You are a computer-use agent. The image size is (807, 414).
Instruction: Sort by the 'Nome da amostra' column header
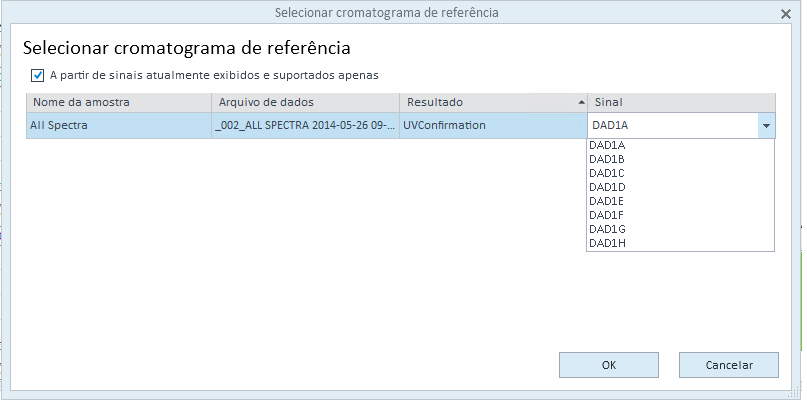tap(119, 102)
